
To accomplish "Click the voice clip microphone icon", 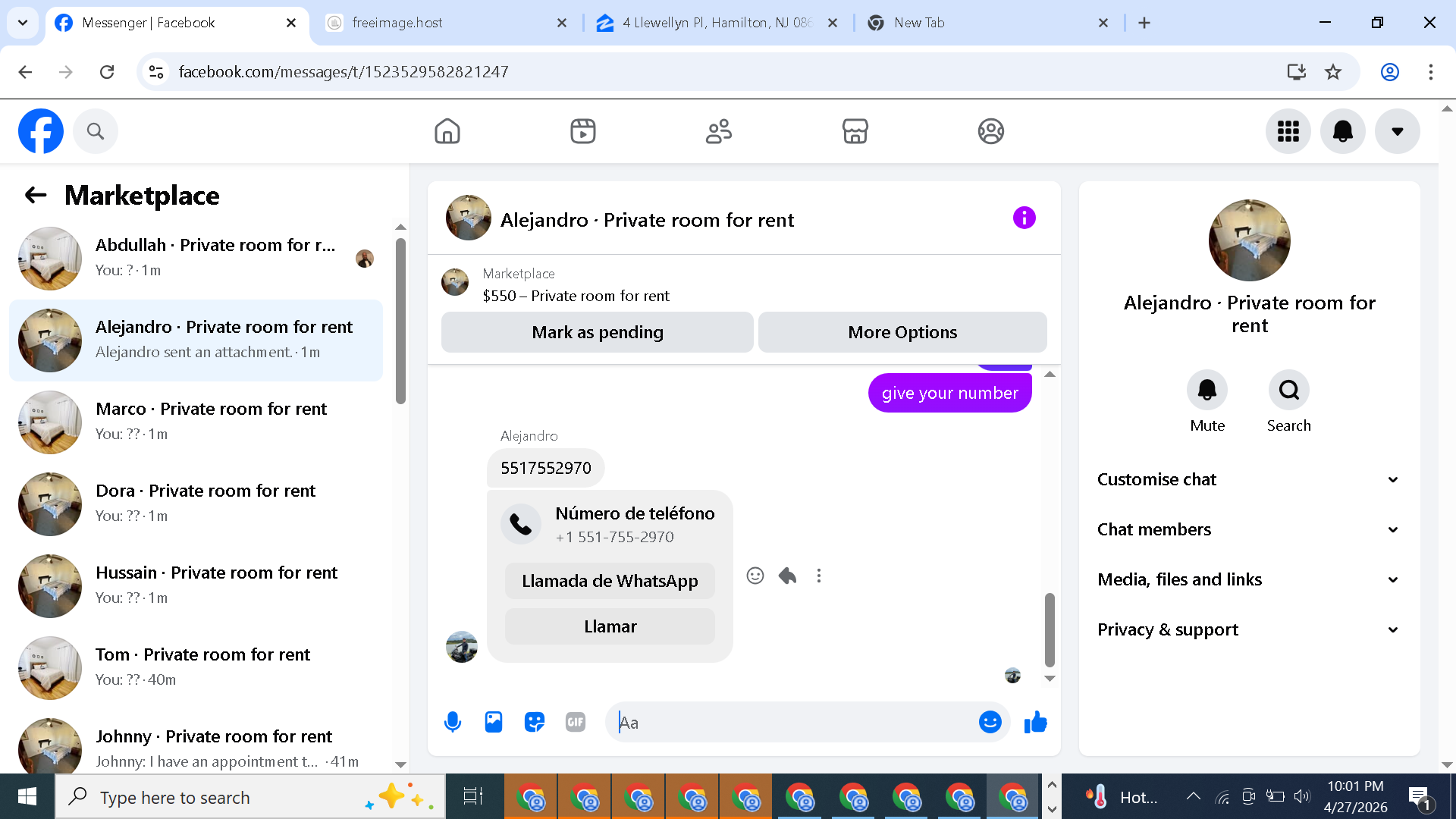I will click(x=453, y=722).
